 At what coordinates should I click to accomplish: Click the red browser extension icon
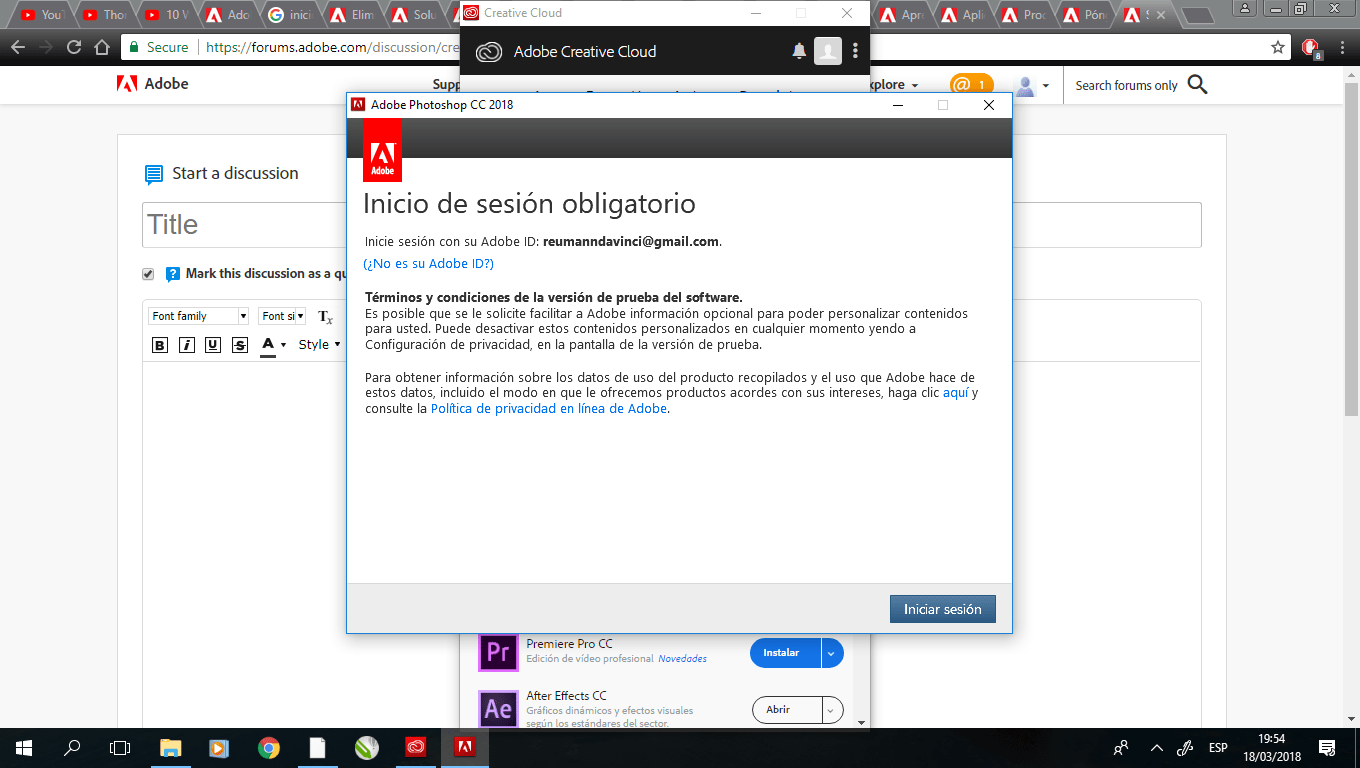(1312, 48)
